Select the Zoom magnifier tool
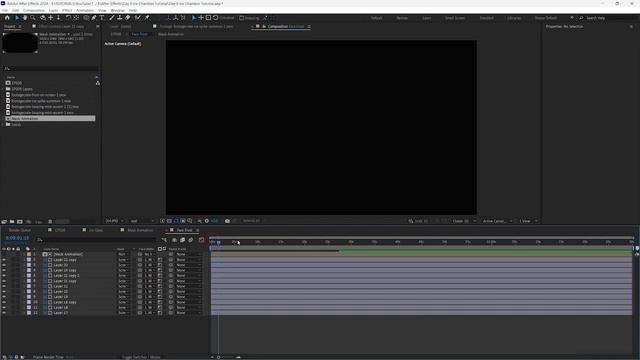The image size is (640, 360). [x=33, y=18]
